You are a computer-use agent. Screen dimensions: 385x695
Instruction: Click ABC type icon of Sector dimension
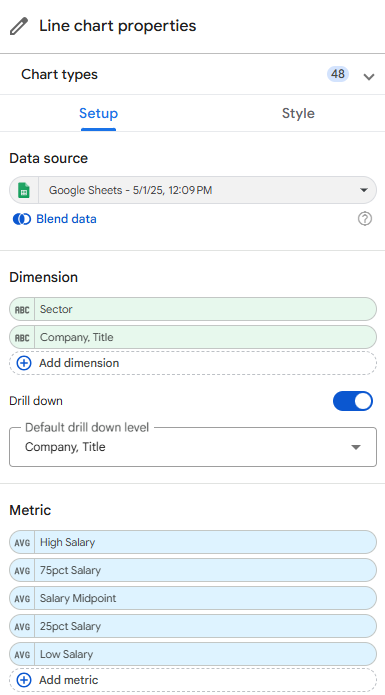[x=22, y=309]
